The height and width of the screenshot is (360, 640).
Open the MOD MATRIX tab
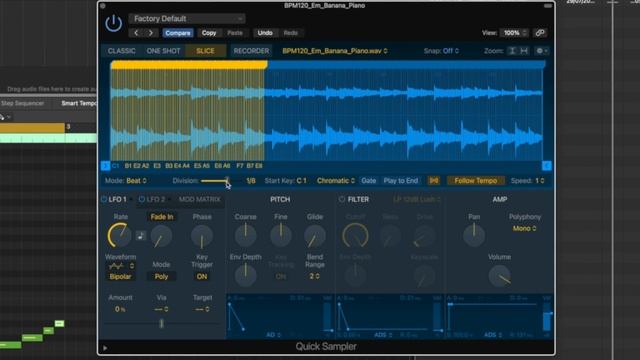200,199
